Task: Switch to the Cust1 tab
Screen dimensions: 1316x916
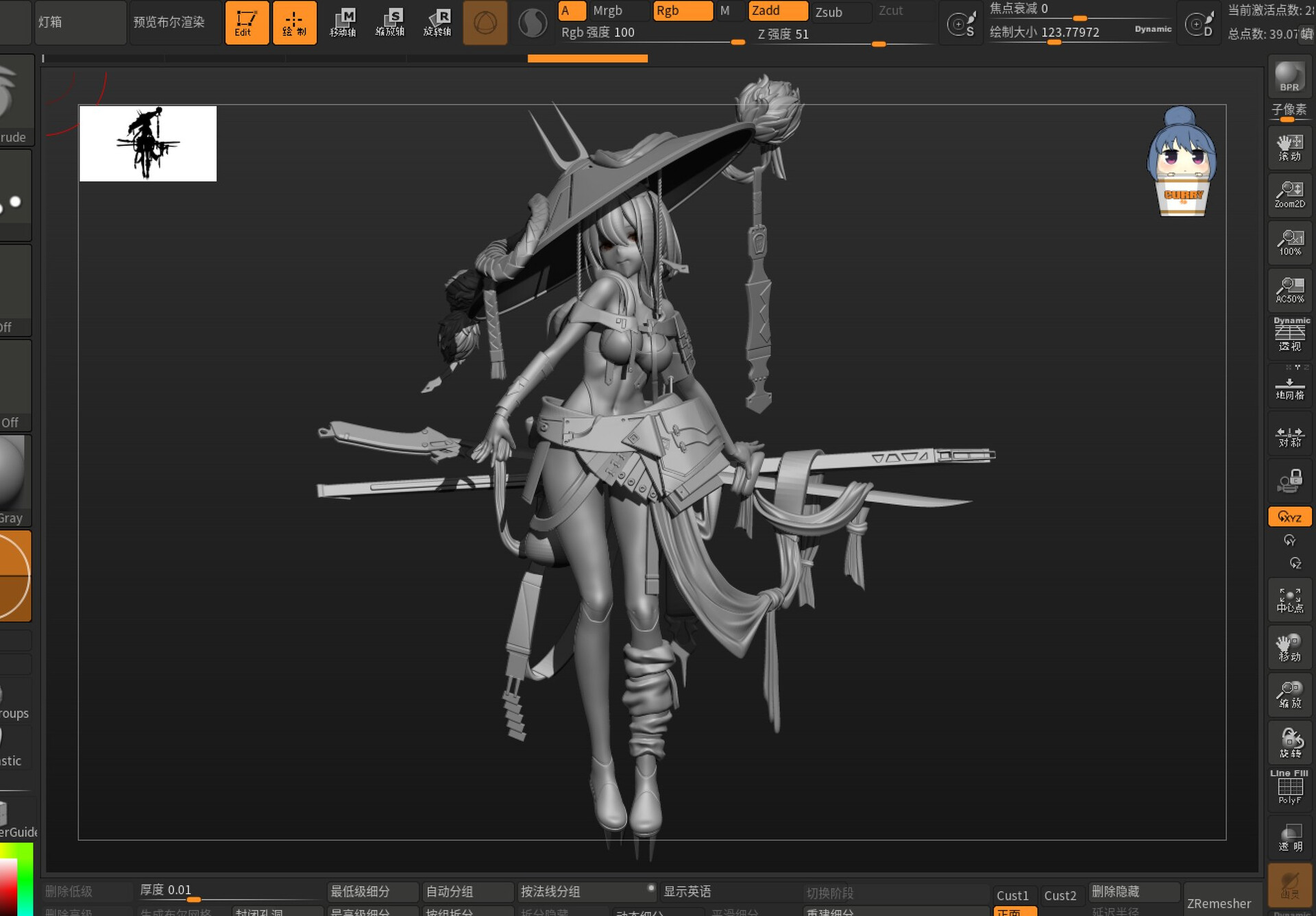Action: 1014,895
